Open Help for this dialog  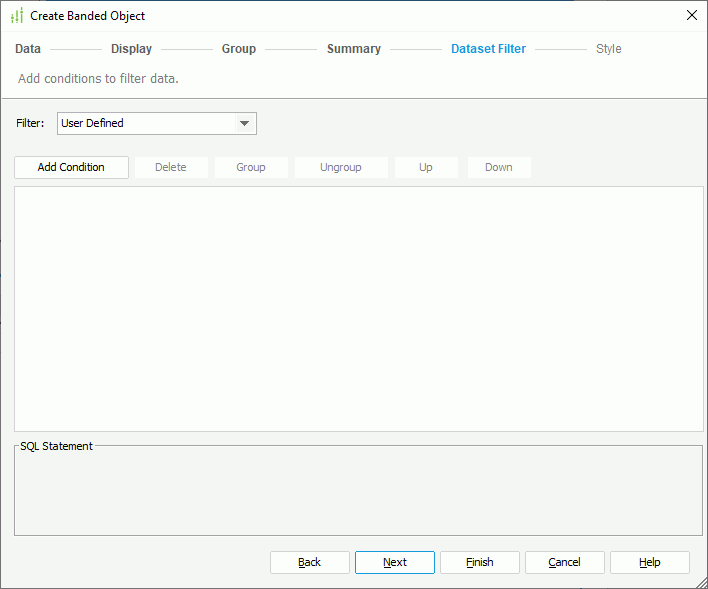click(x=650, y=562)
